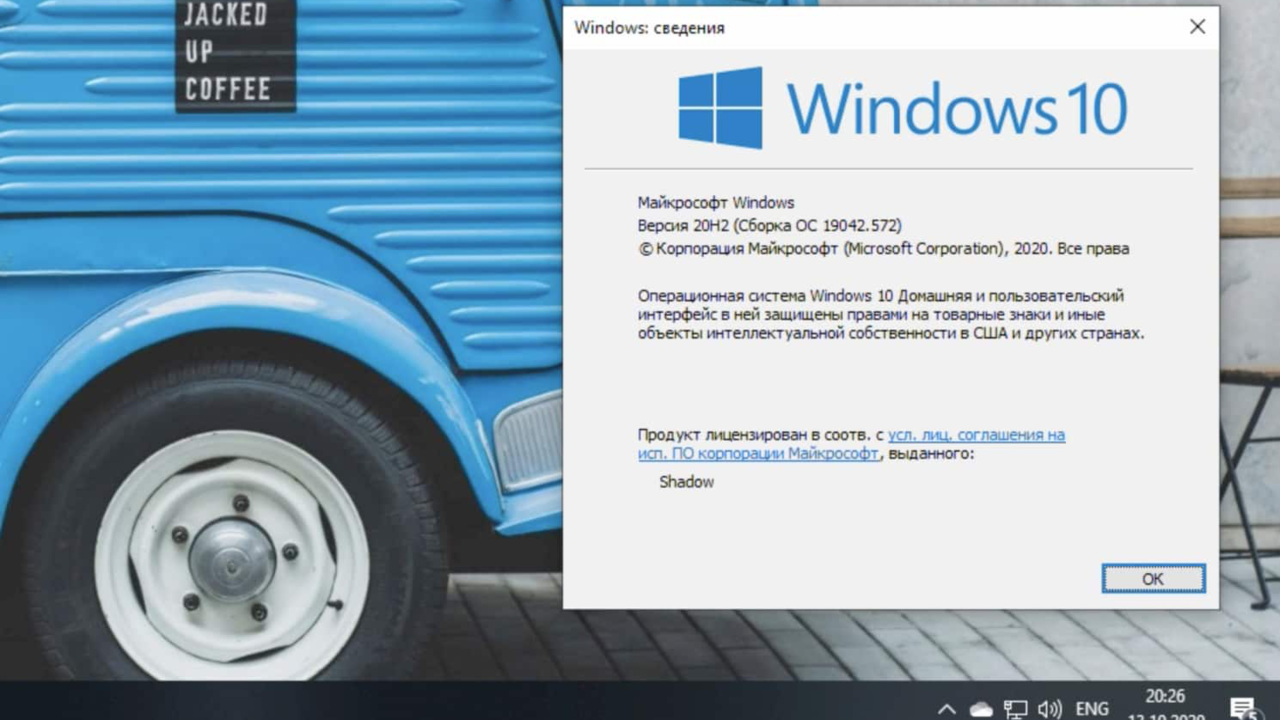
Task: Click the "Майкрософт Windows" text line
Action: (716, 203)
